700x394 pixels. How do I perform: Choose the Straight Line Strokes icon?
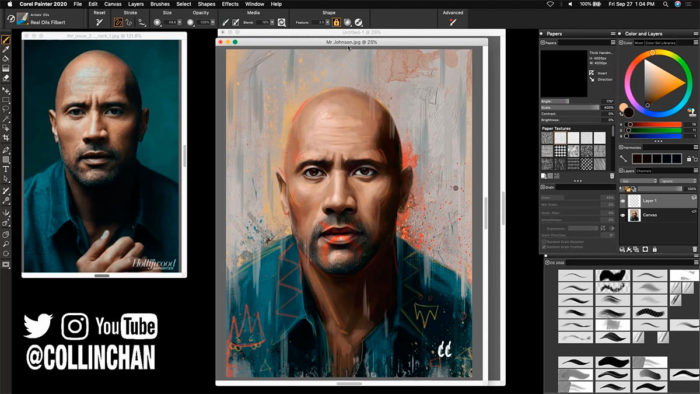129,22
